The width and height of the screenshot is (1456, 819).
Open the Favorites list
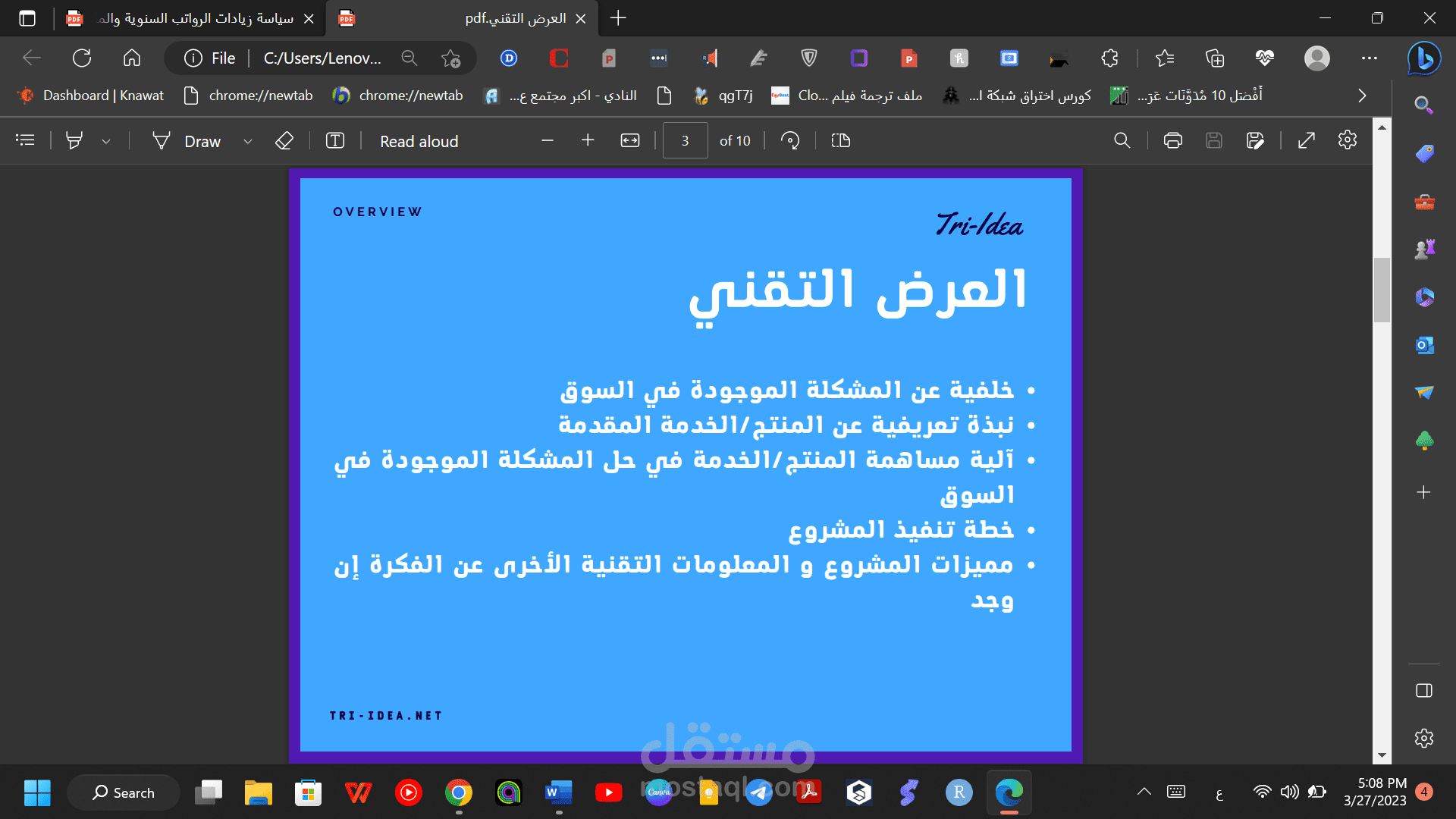1165,58
